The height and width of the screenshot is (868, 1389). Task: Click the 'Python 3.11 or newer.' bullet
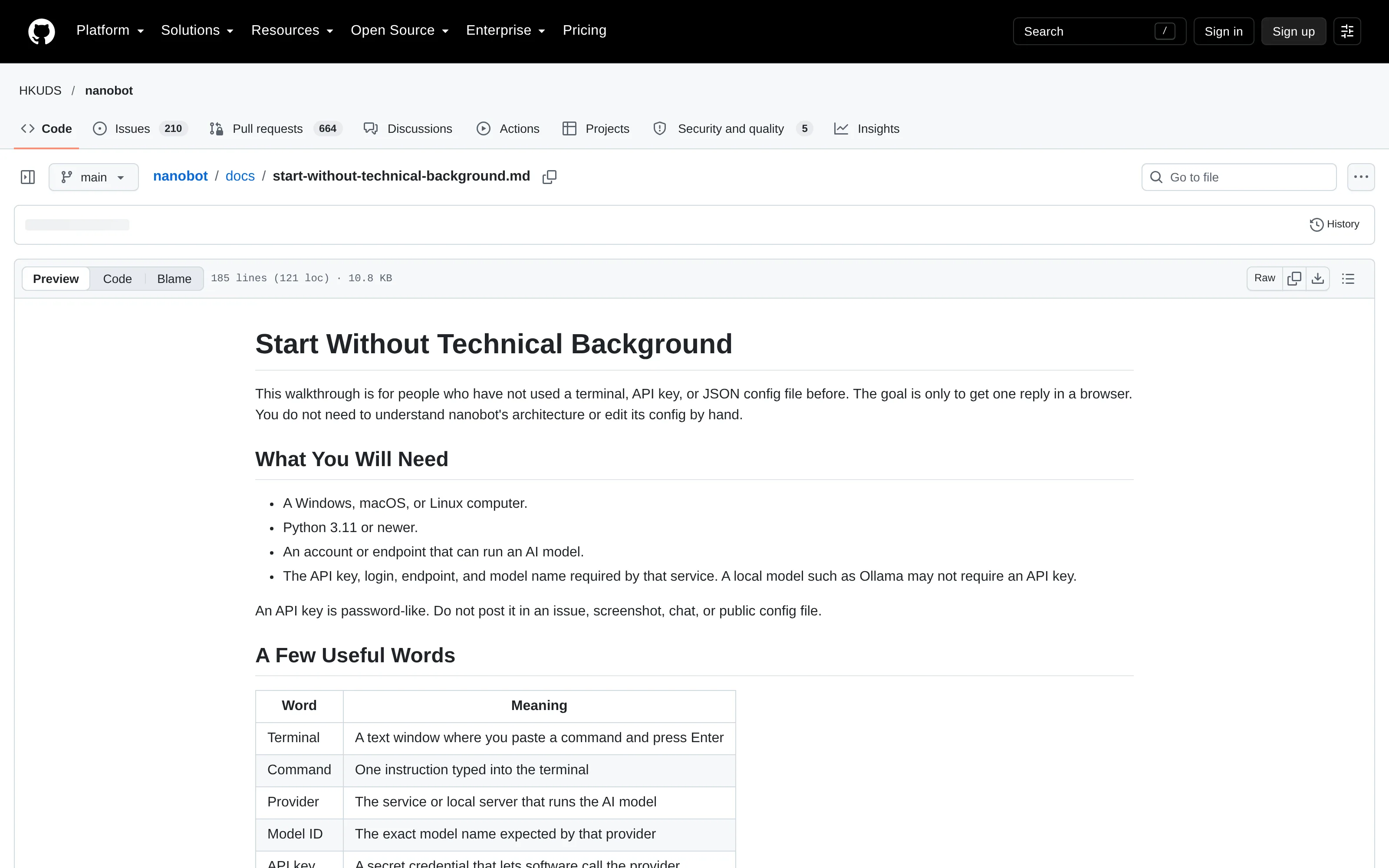pos(350,528)
